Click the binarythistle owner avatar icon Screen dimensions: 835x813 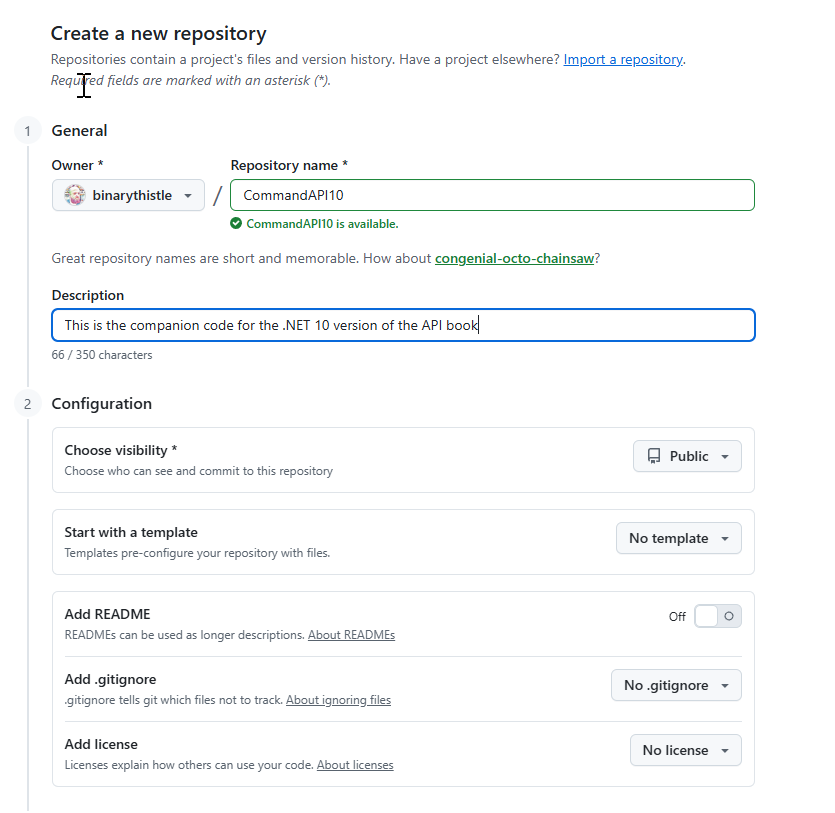(75, 195)
